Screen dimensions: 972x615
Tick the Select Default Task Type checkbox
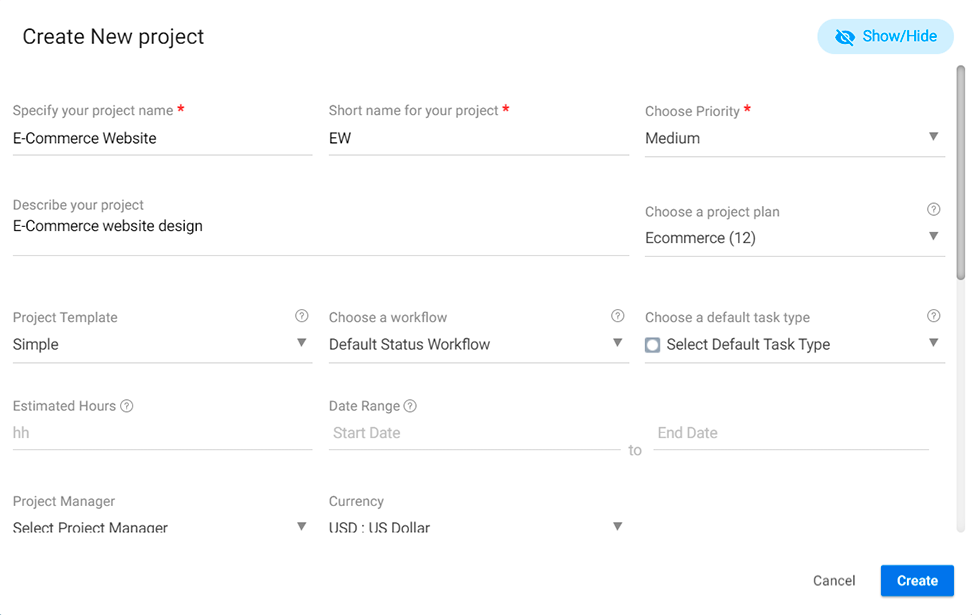[x=652, y=345]
